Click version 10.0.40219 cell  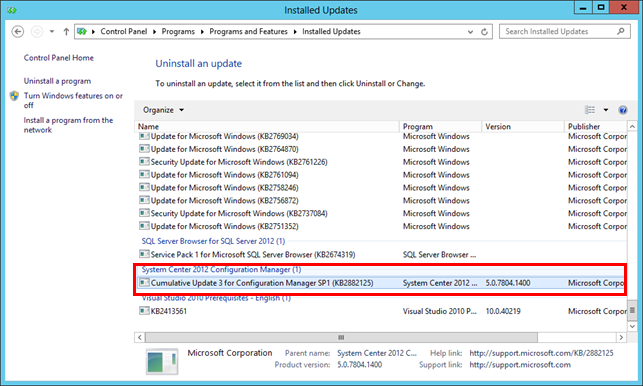pyautogui.click(x=503, y=311)
